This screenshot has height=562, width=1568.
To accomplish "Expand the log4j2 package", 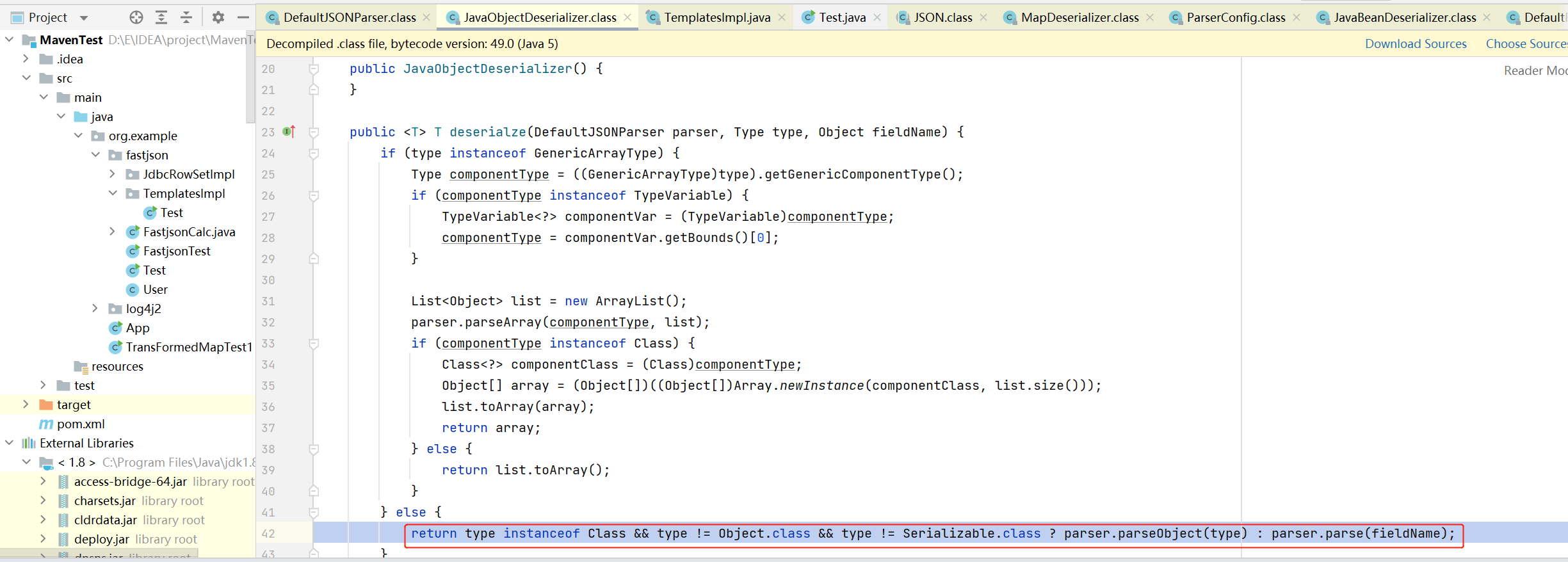I will pos(95,309).
